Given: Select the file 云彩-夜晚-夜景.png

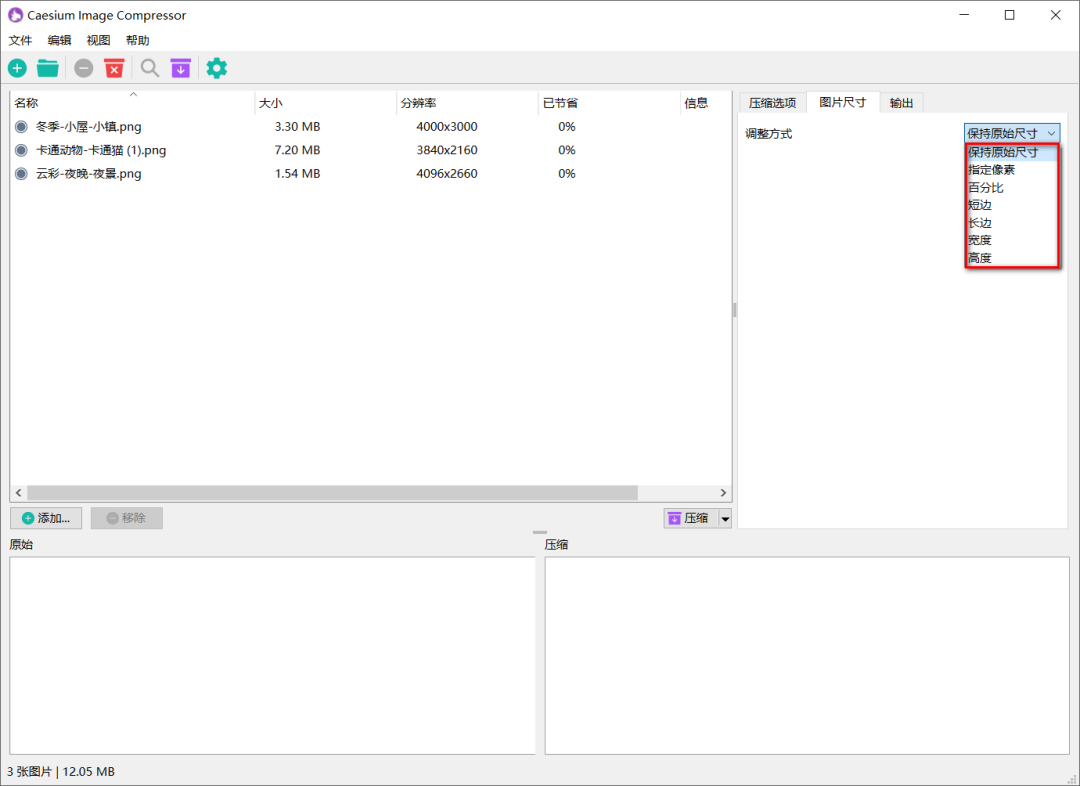Looking at the screenshot, I should (x=88, y=174).
